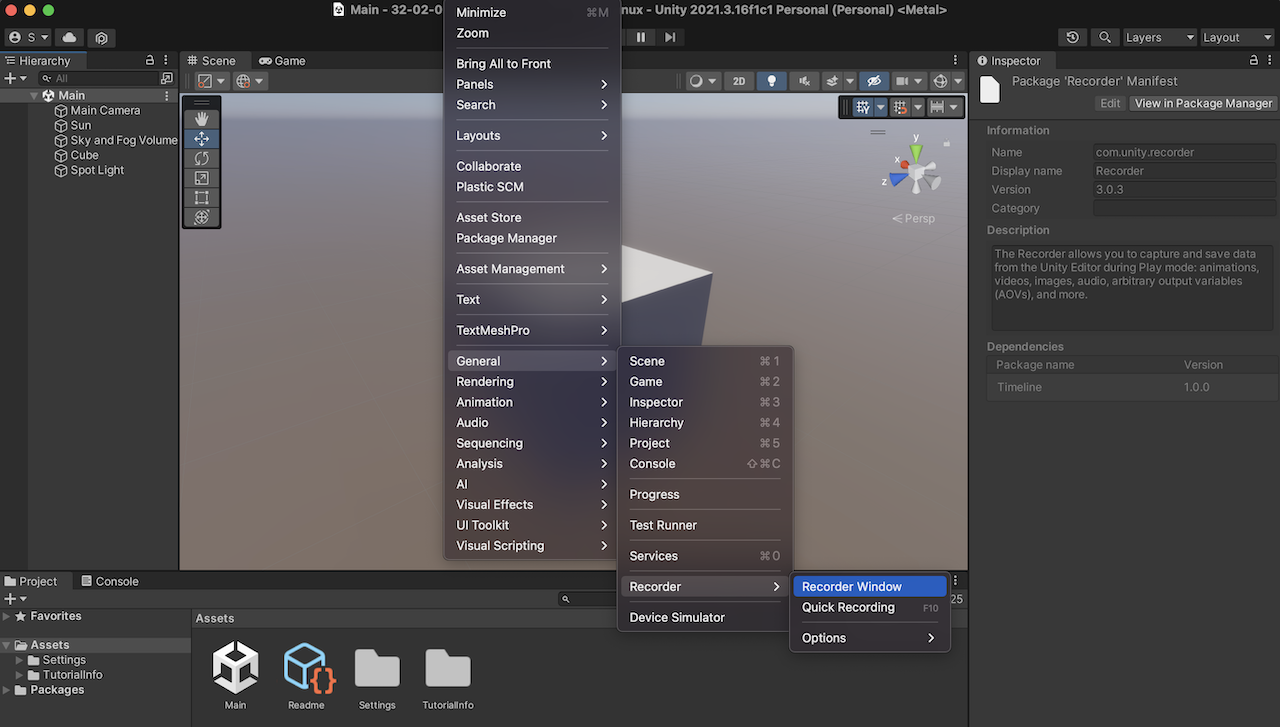
Task: Click the Pause playback button
Action: tap(641, 37)
